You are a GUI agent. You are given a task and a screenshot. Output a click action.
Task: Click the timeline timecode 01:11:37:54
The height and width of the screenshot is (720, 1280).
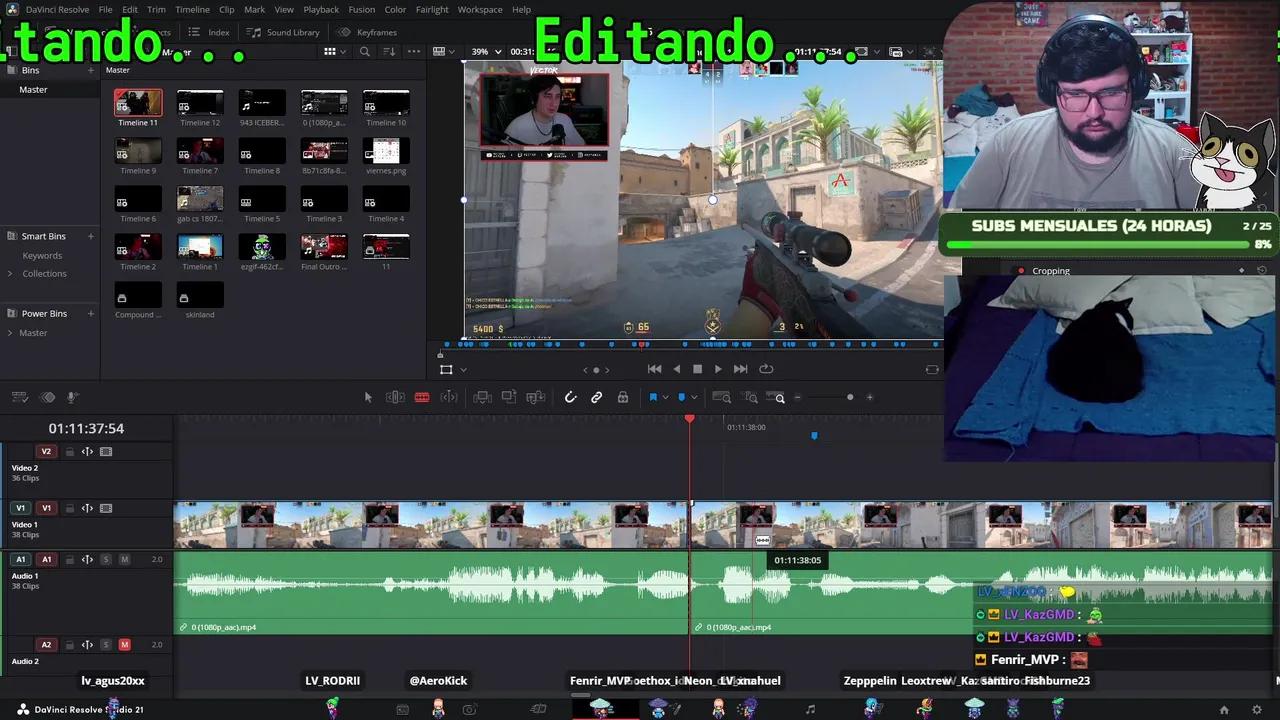point(86,428)
